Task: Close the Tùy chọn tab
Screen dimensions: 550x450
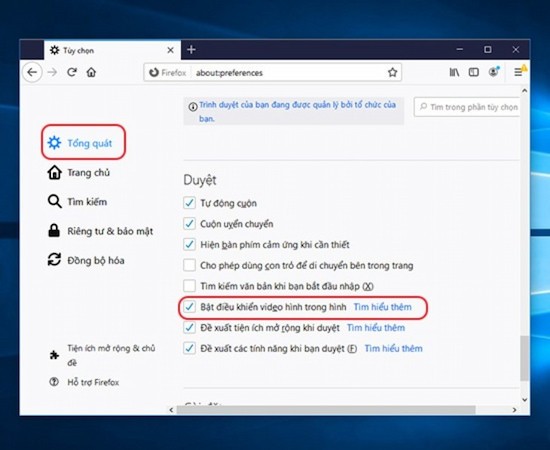Action: (x=170, y=50)
